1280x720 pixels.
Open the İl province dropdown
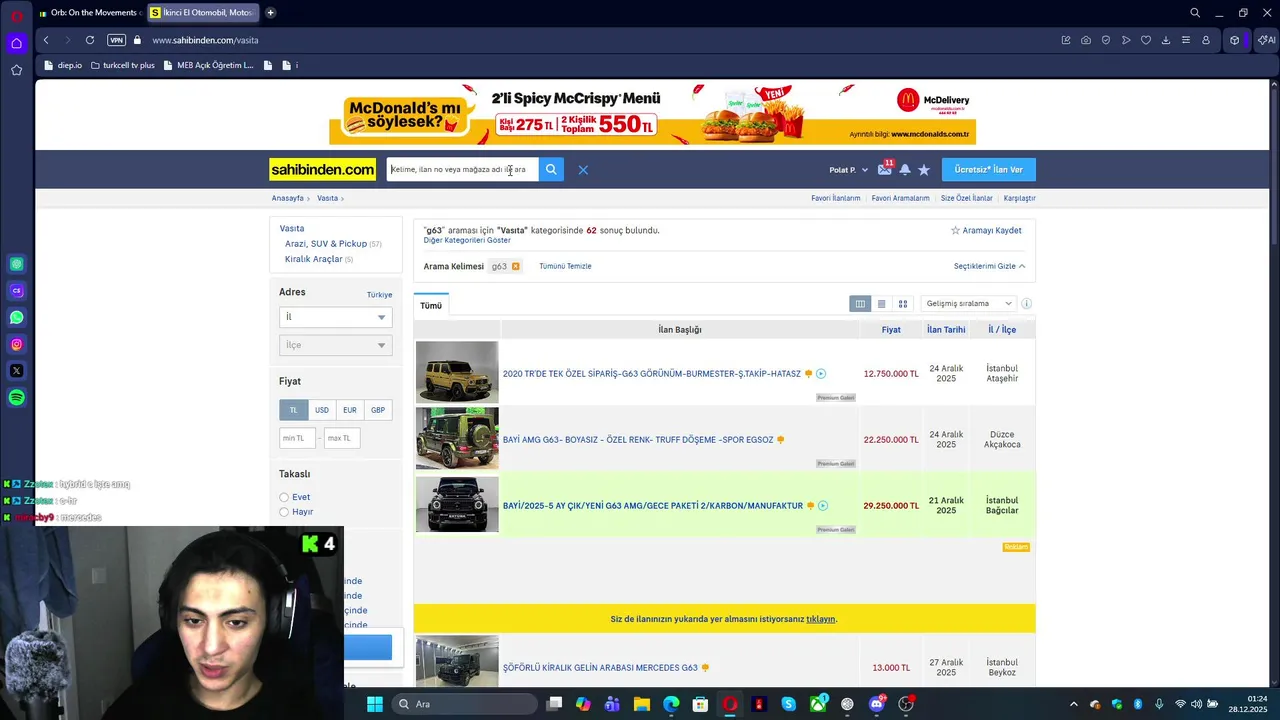point(335,317)
